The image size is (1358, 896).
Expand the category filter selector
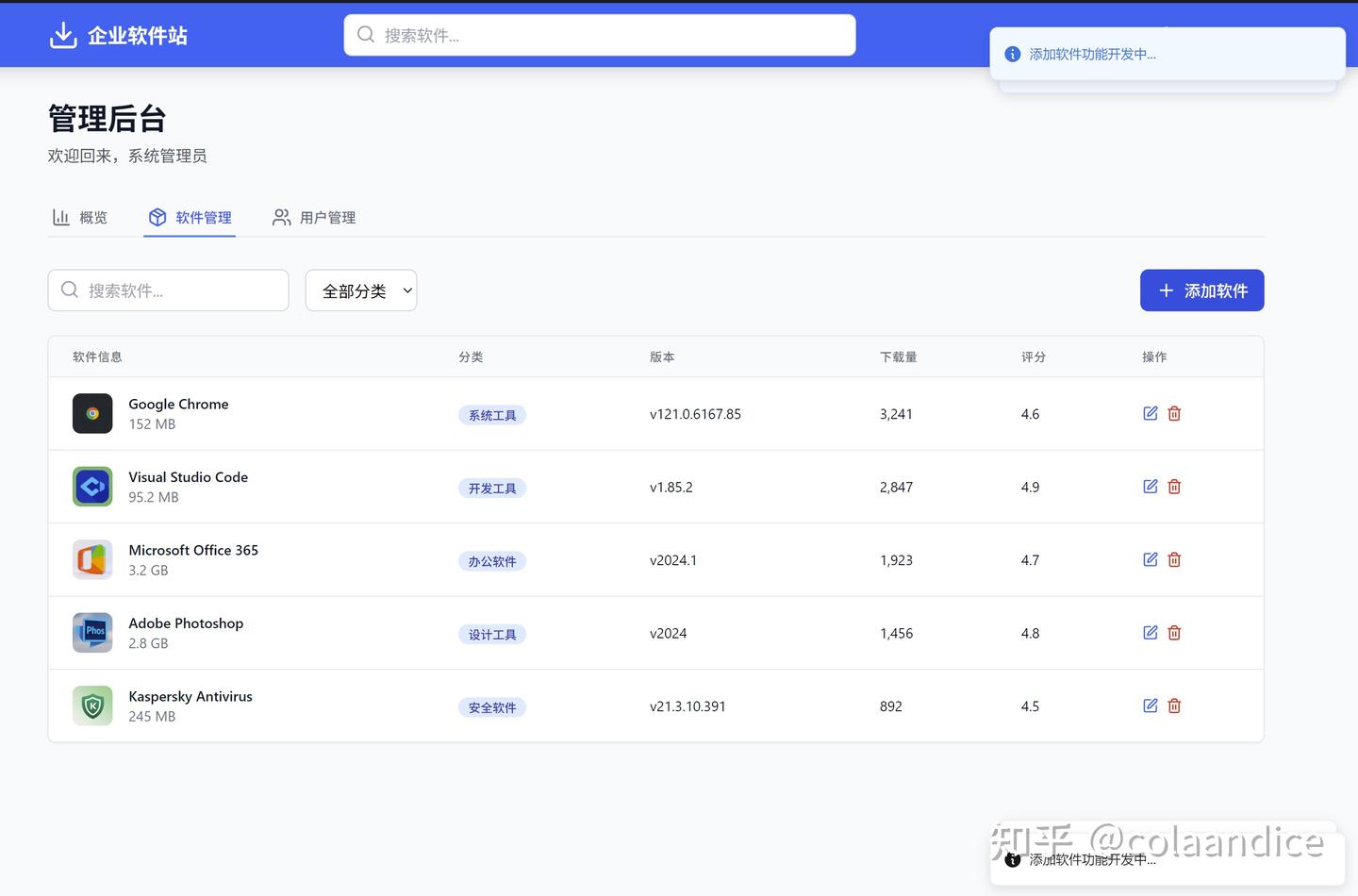tap(361, 290)
